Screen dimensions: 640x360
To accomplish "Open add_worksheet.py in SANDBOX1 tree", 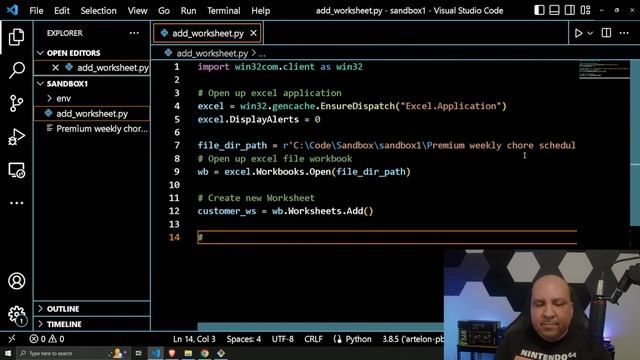I will [x=92, y=113].
